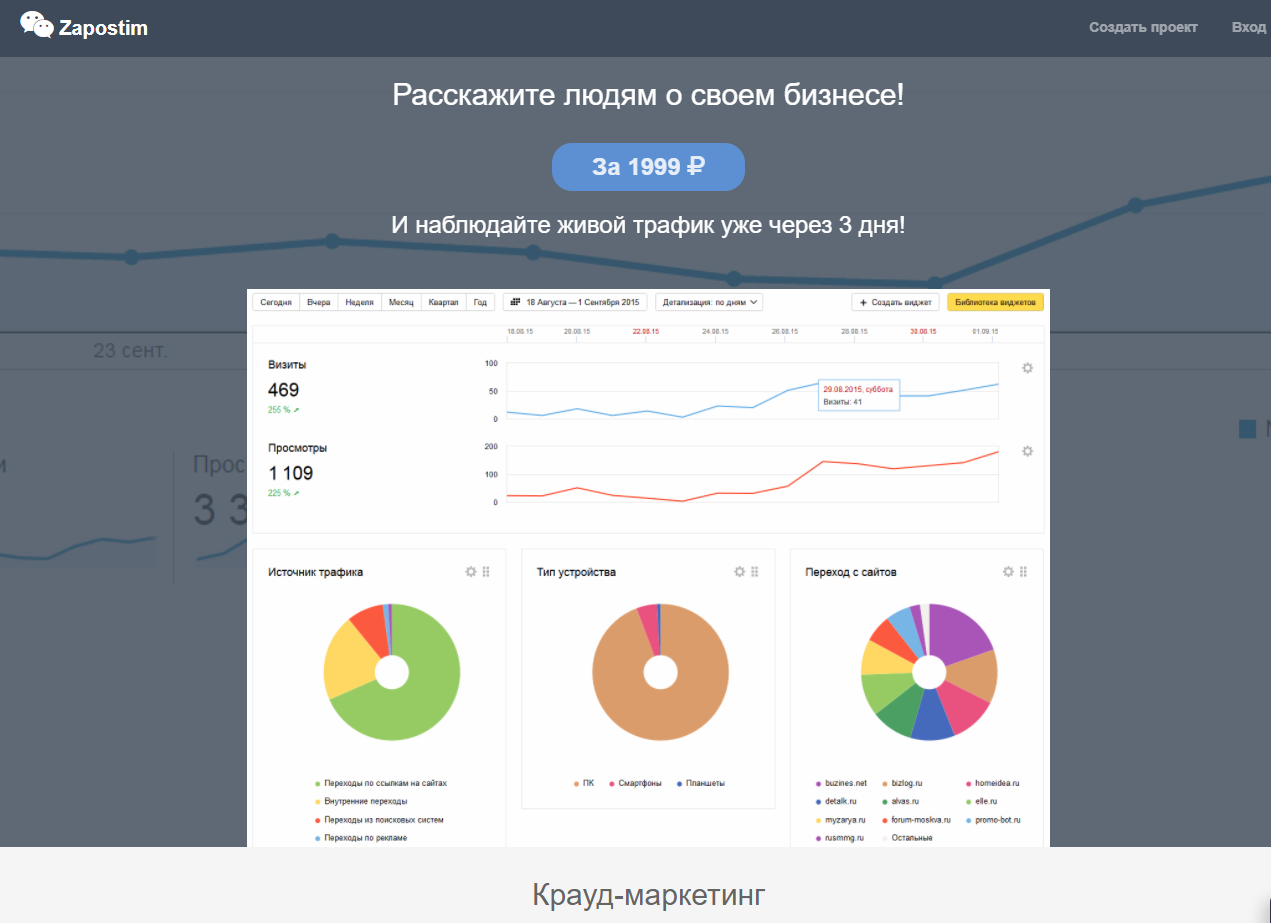Choose the Год period option

coord(480,302)
